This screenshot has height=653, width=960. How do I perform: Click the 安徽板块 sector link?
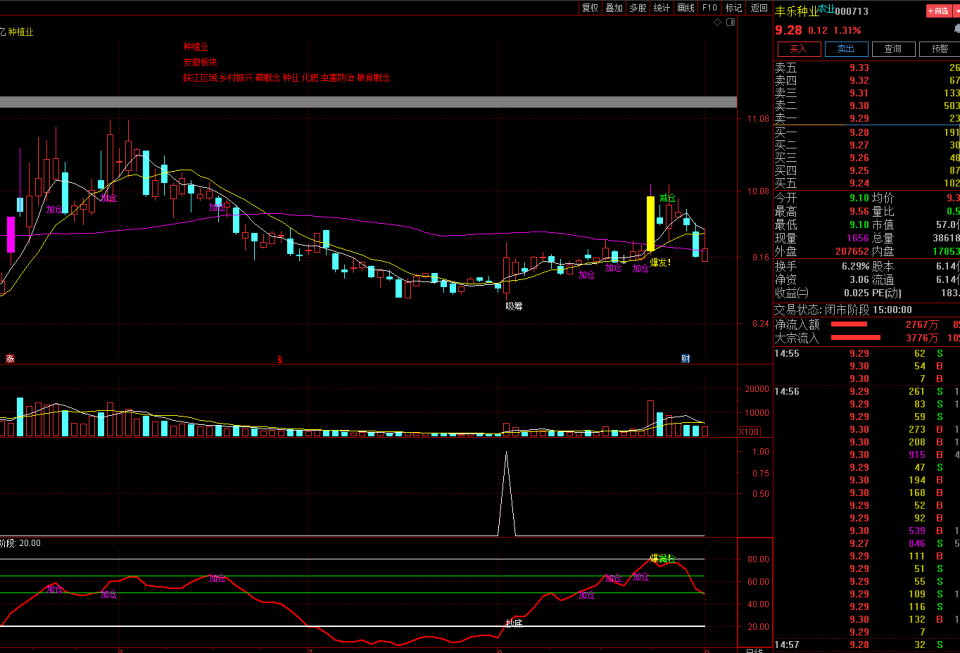[200, 62]
